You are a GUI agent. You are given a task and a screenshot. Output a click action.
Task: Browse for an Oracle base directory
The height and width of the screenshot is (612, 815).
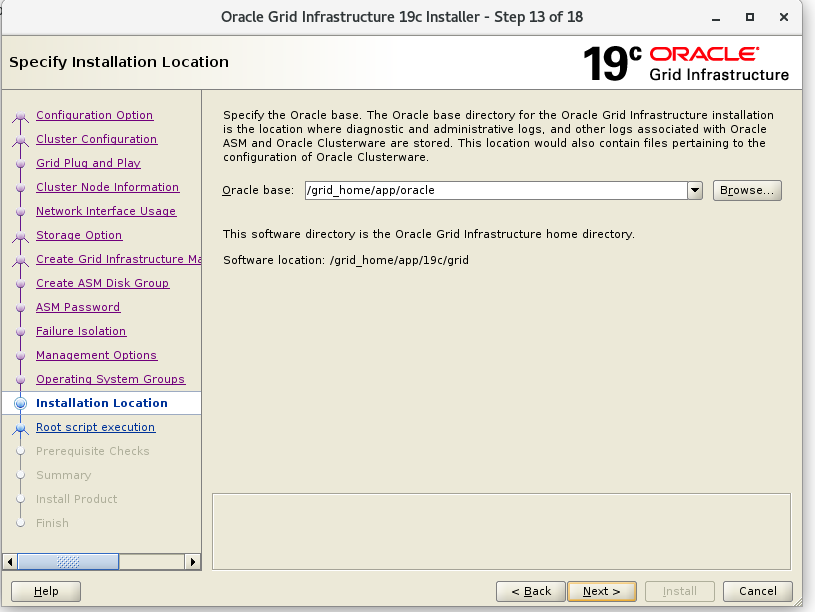[747, 190]
